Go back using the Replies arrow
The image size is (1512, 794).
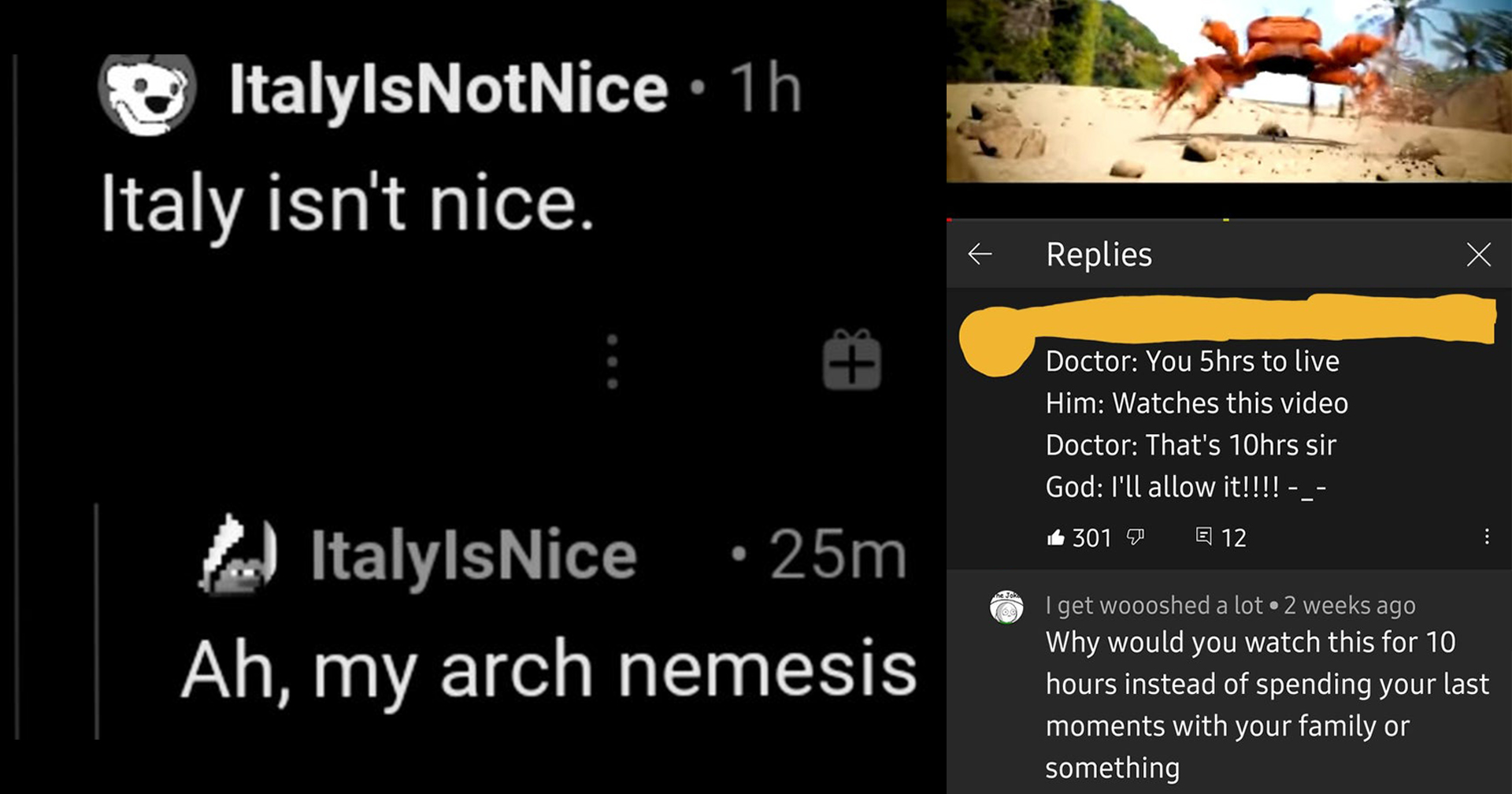tap(980, 254)
